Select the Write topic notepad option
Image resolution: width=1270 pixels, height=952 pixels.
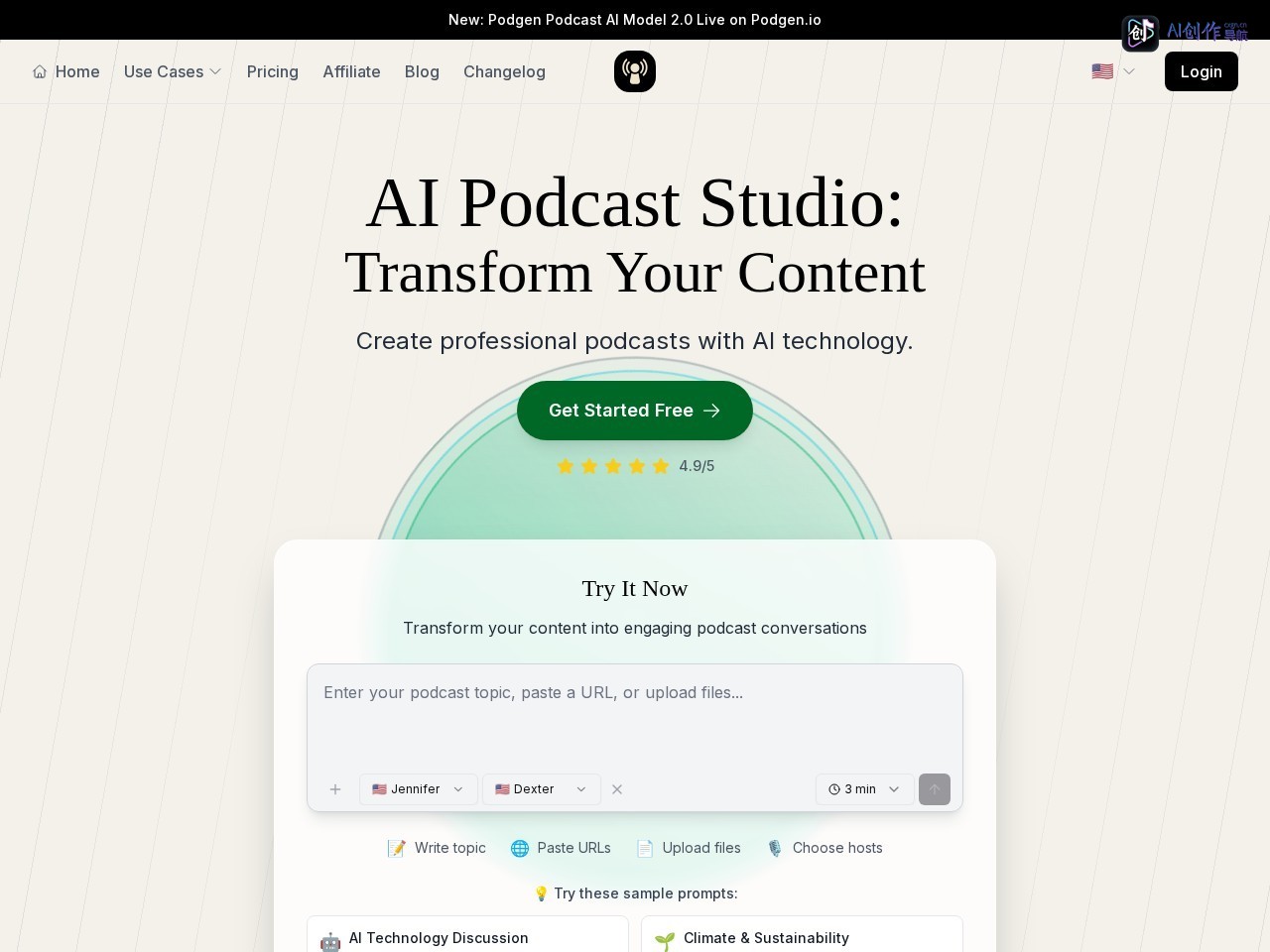437,848
